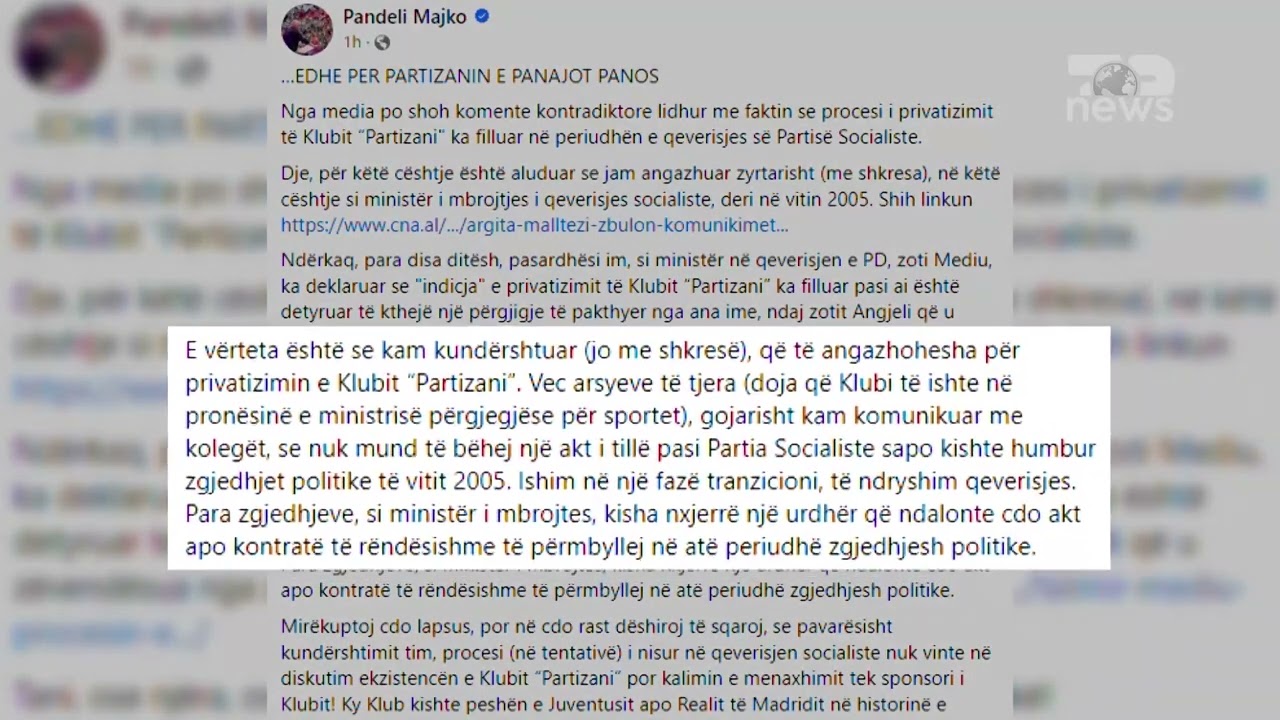Click the Top News channel logo watermark
Image resolution: width=1280 pixels, height=720 pixels.
(x=1120, y=88)
